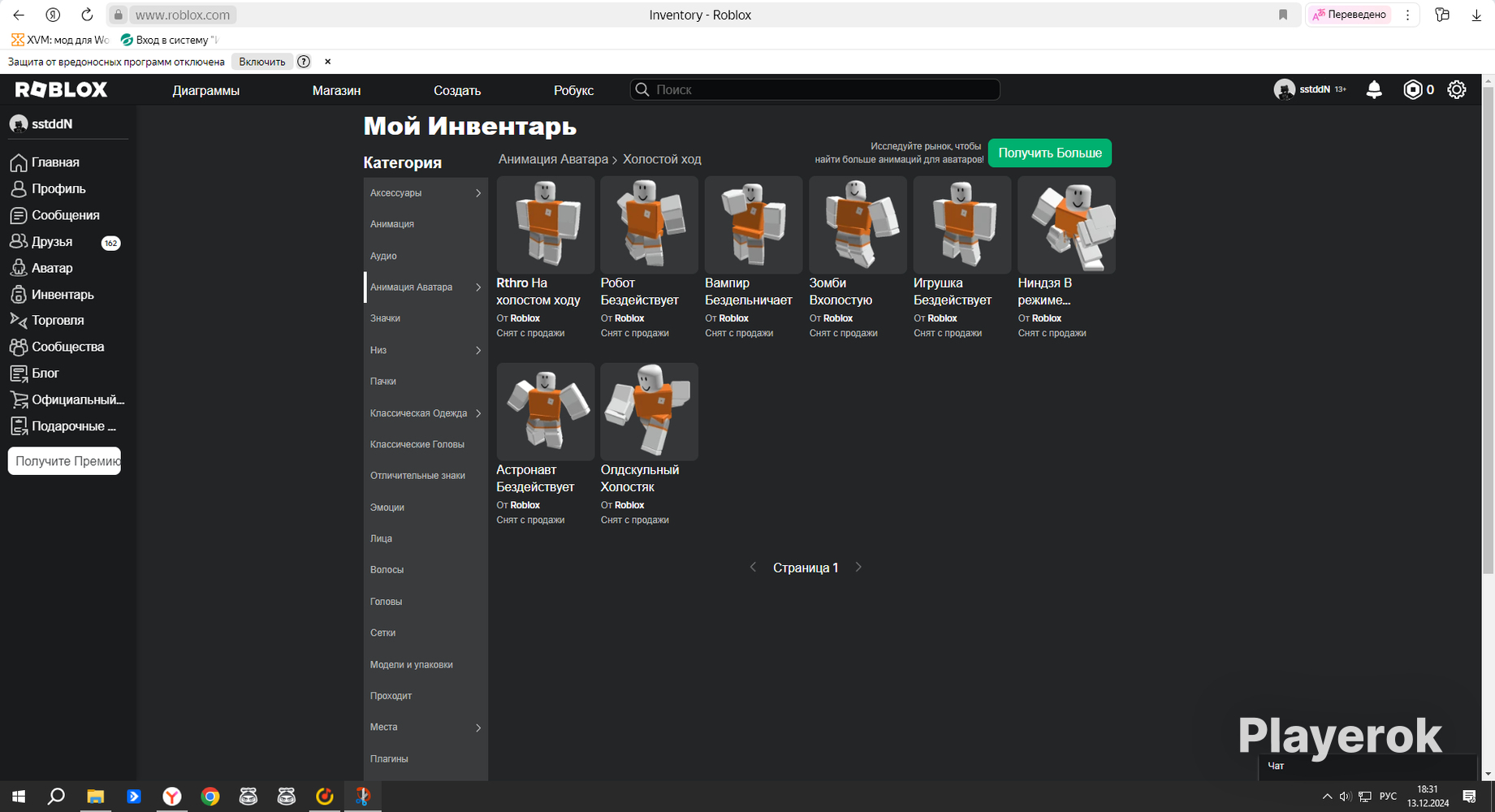1495x812 pixels.
Task: Open the Анимация Аватара breadcrumb link
Action: [x=553, y=159]
